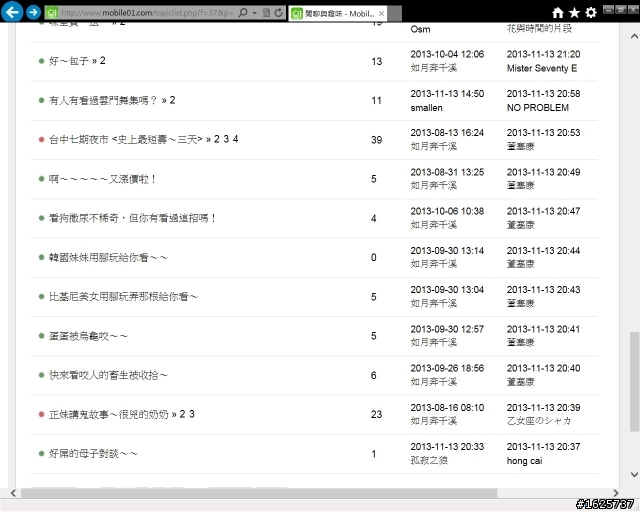Click the red dot beside 正妹講鬼故事 topic
The height and width of the screenshot is (512, 640).
[x=41, y=414]
